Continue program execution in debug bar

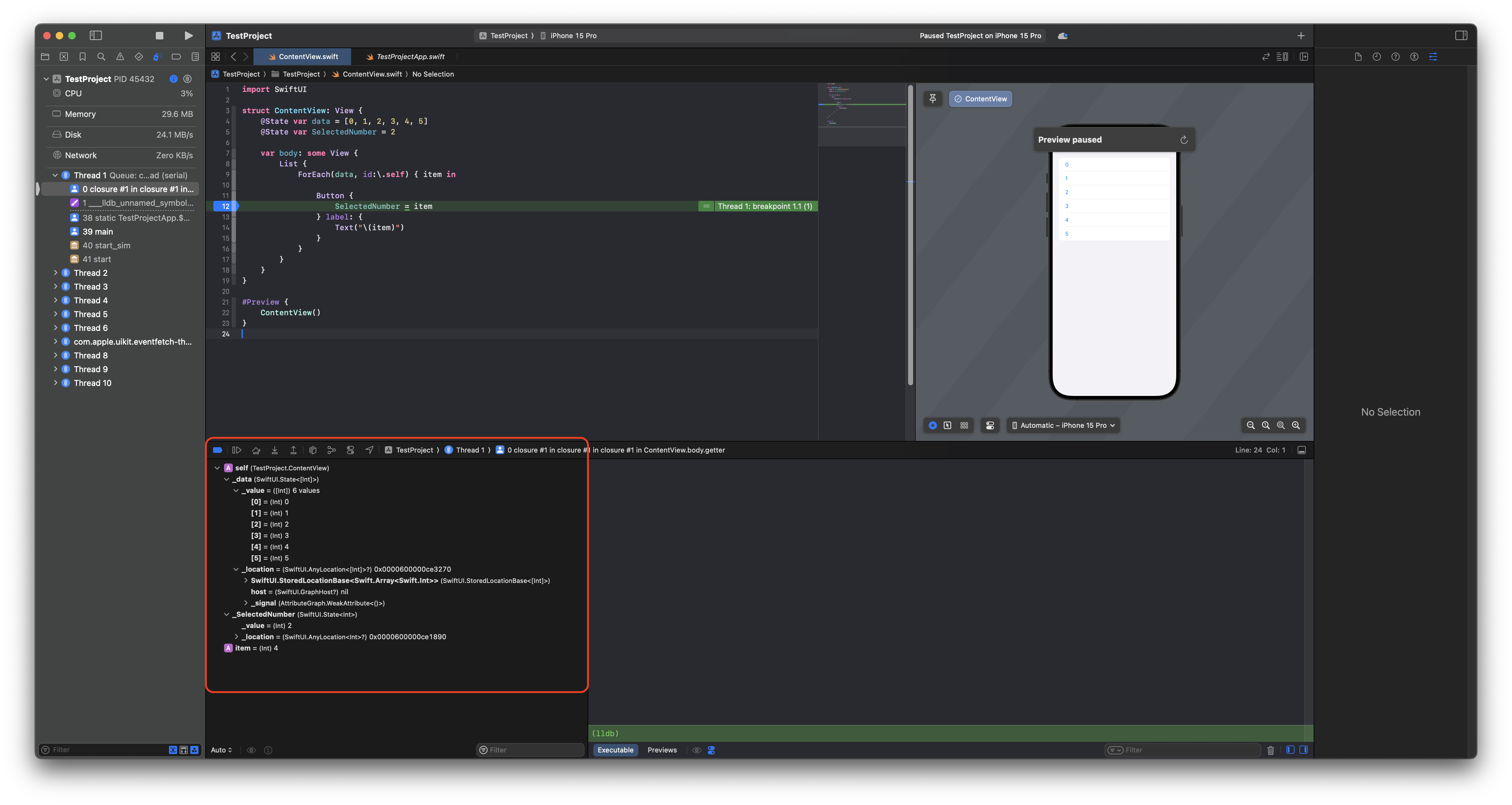click(x=237, y=450)
